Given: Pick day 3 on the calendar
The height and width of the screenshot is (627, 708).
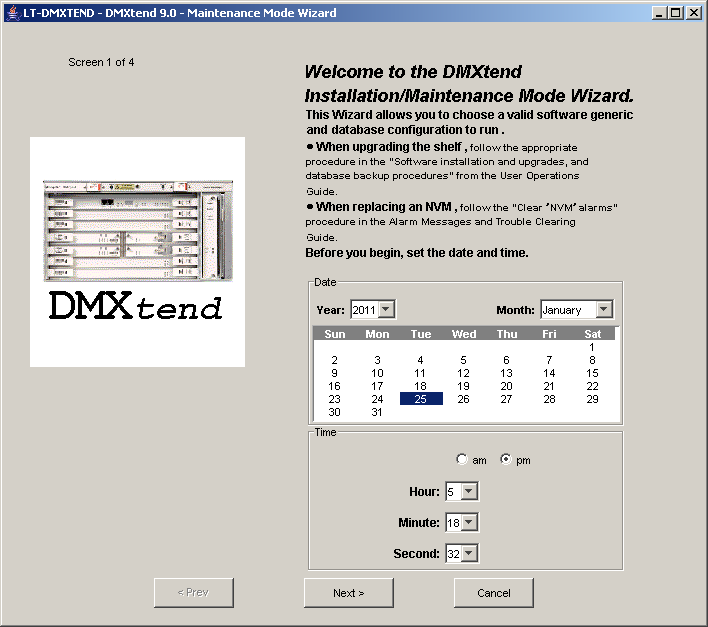Looking at the screenshot, I should 377,360.
